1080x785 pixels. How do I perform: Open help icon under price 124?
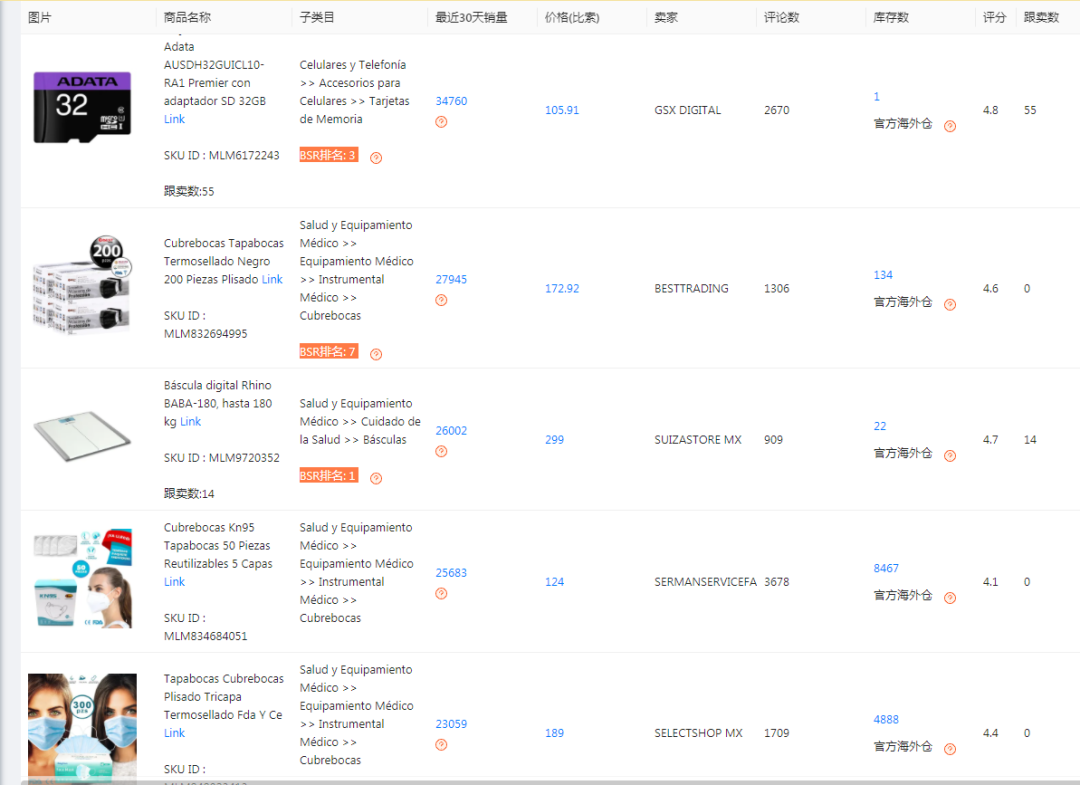point(440,594)
